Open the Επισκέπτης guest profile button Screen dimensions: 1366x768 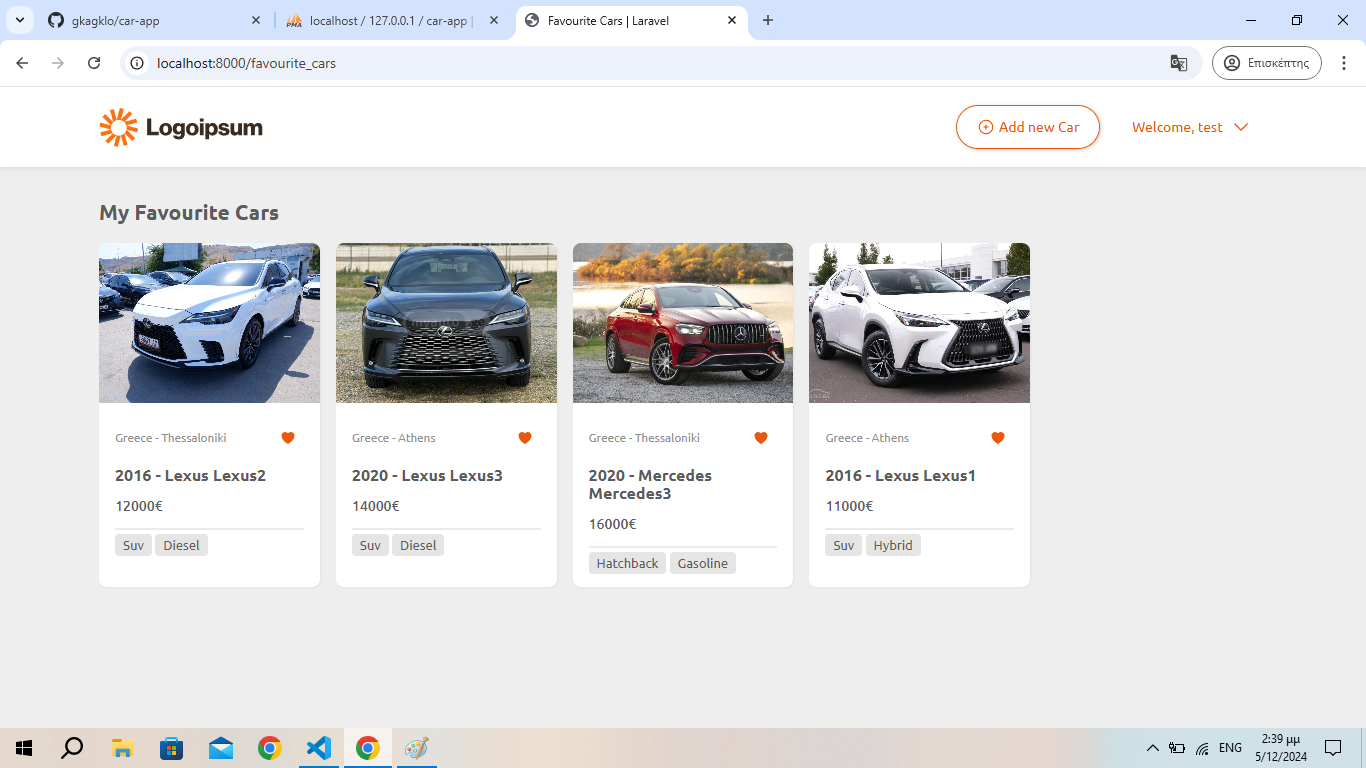(1267, 63)
